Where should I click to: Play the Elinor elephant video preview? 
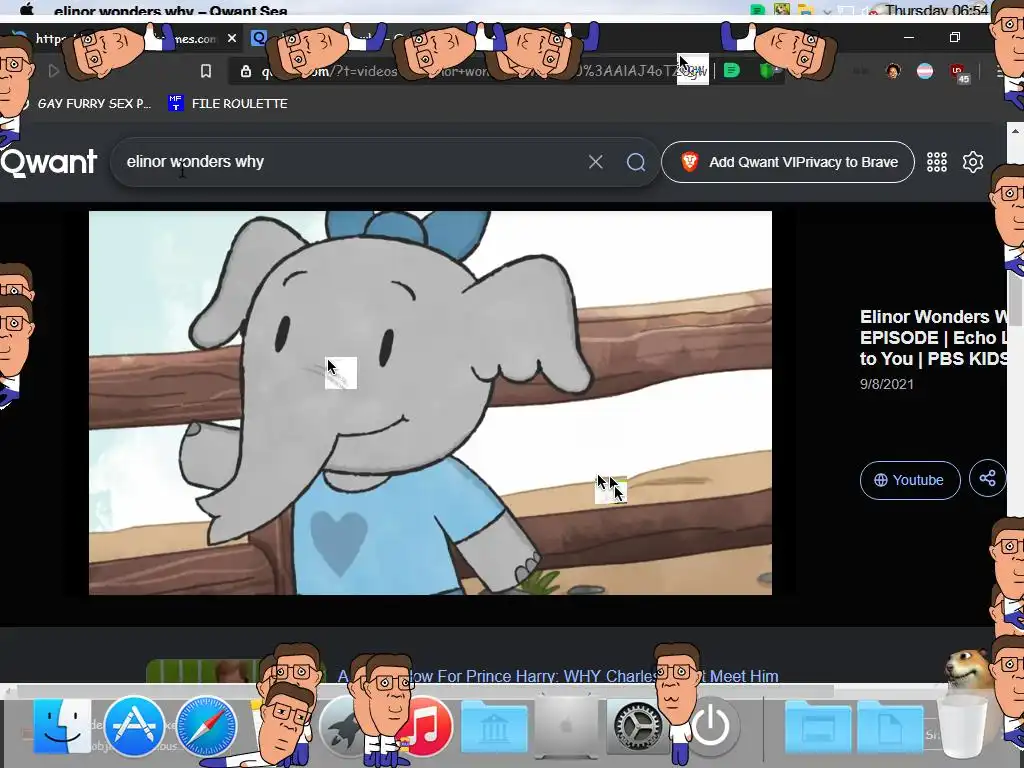(430, 403)
